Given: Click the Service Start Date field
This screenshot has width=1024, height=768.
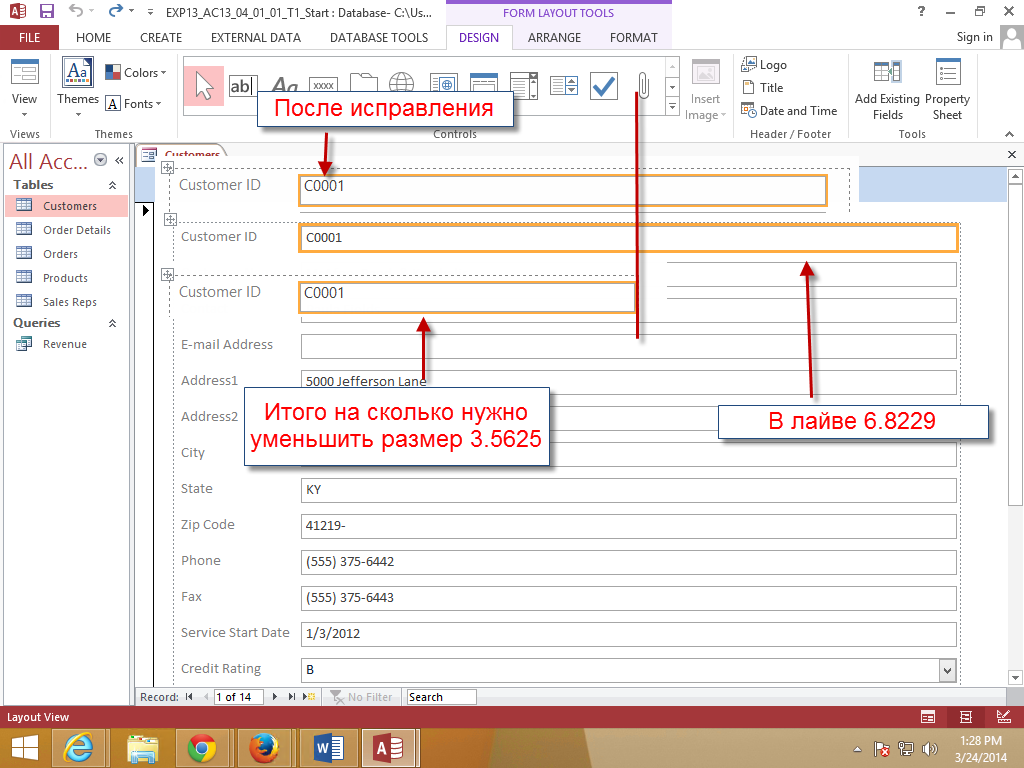Looking at the screenshot, I should click(x=628, y=633).
